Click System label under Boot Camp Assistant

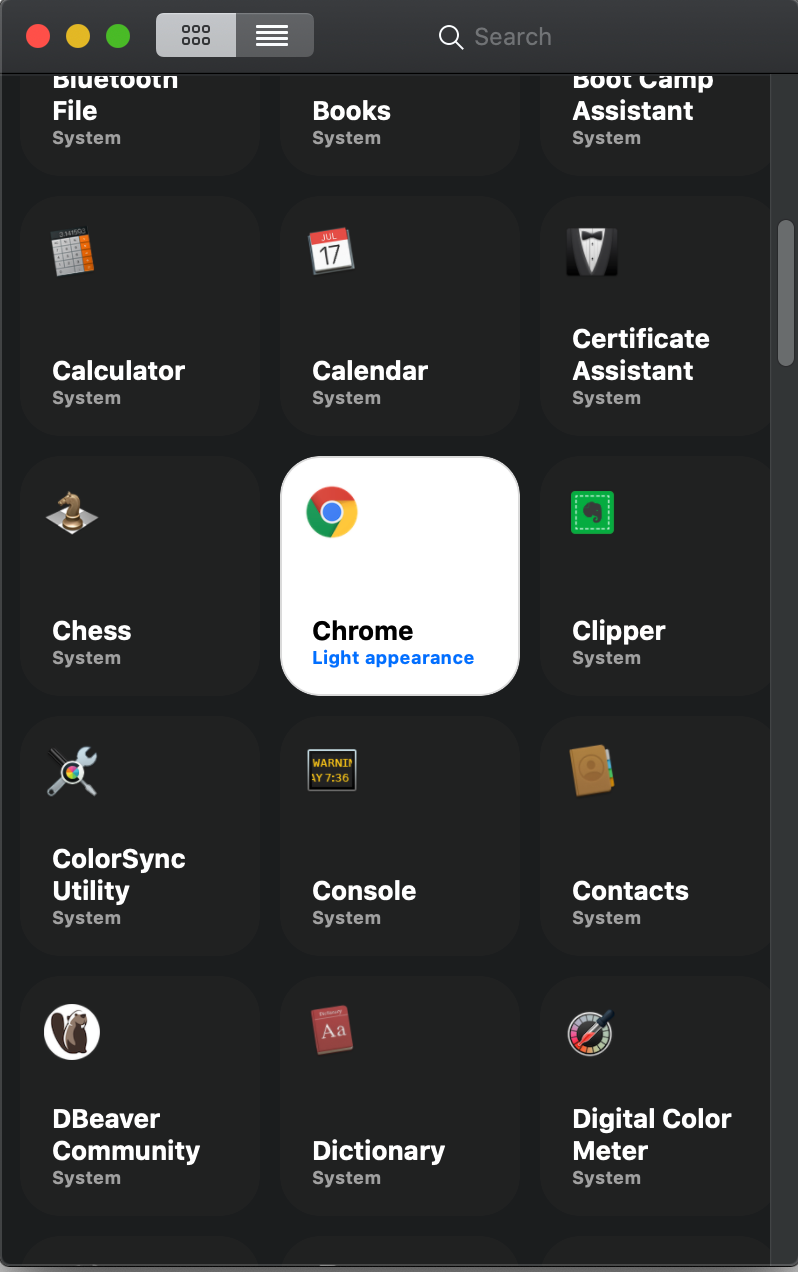point(606,138)
